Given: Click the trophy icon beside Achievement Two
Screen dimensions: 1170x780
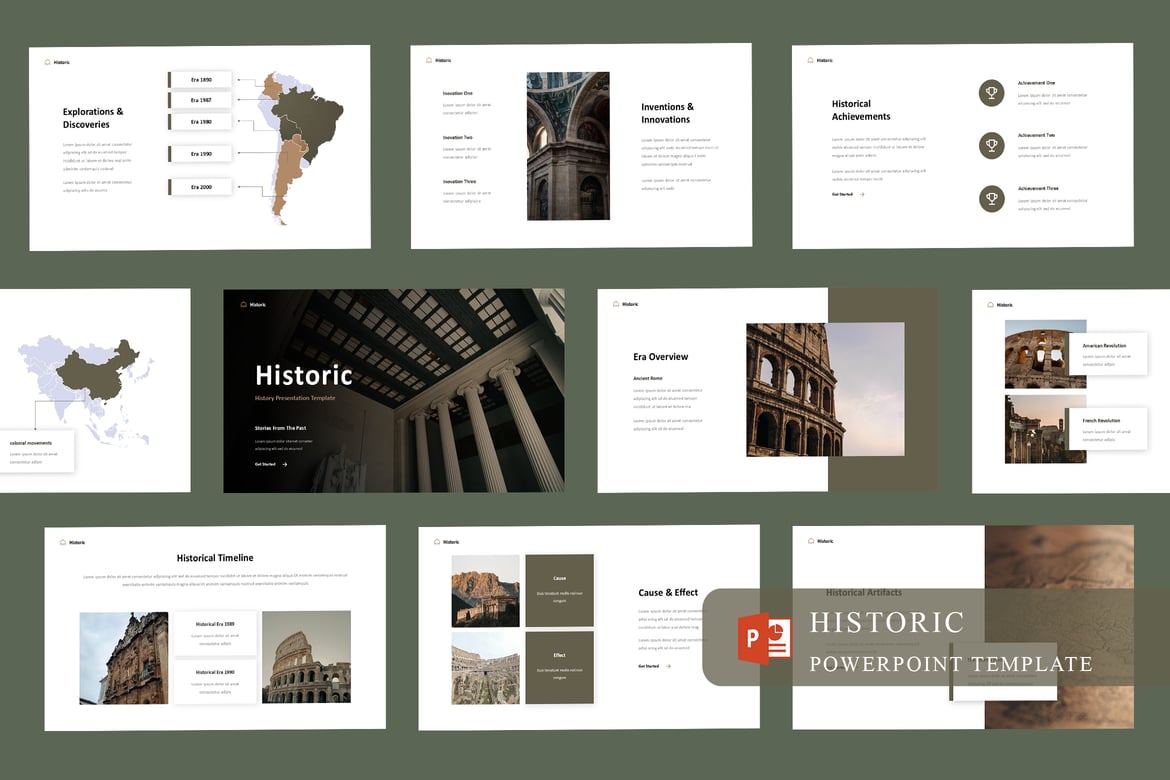Looking at the screenshot, I should tap(991, 146).
